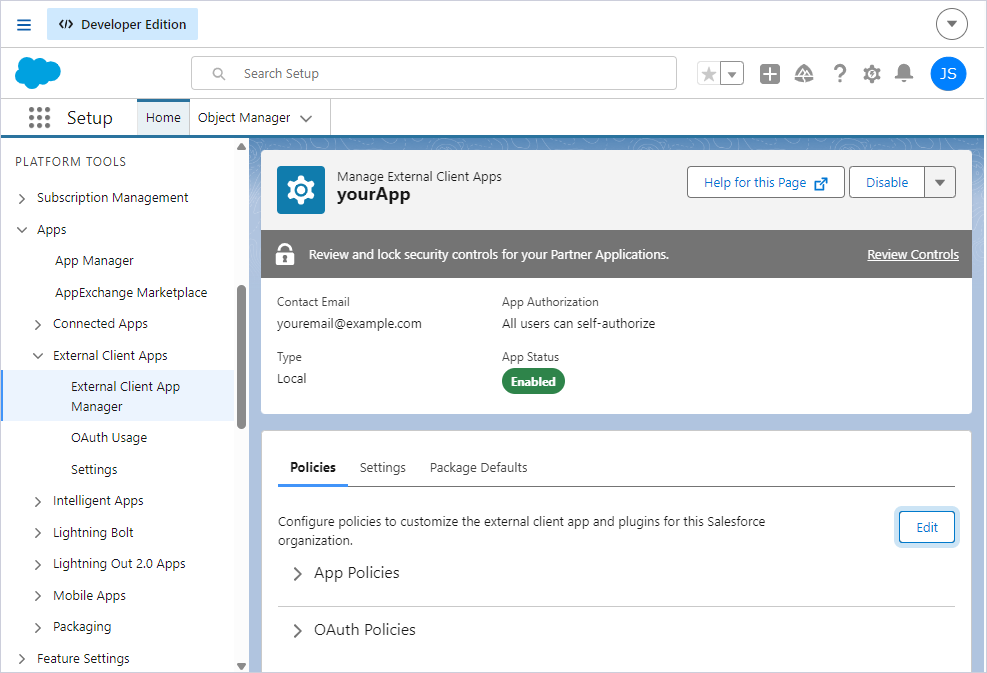Click the Edit policies button
The width and height of the screenshot is (987, 673).
[927, 527]
